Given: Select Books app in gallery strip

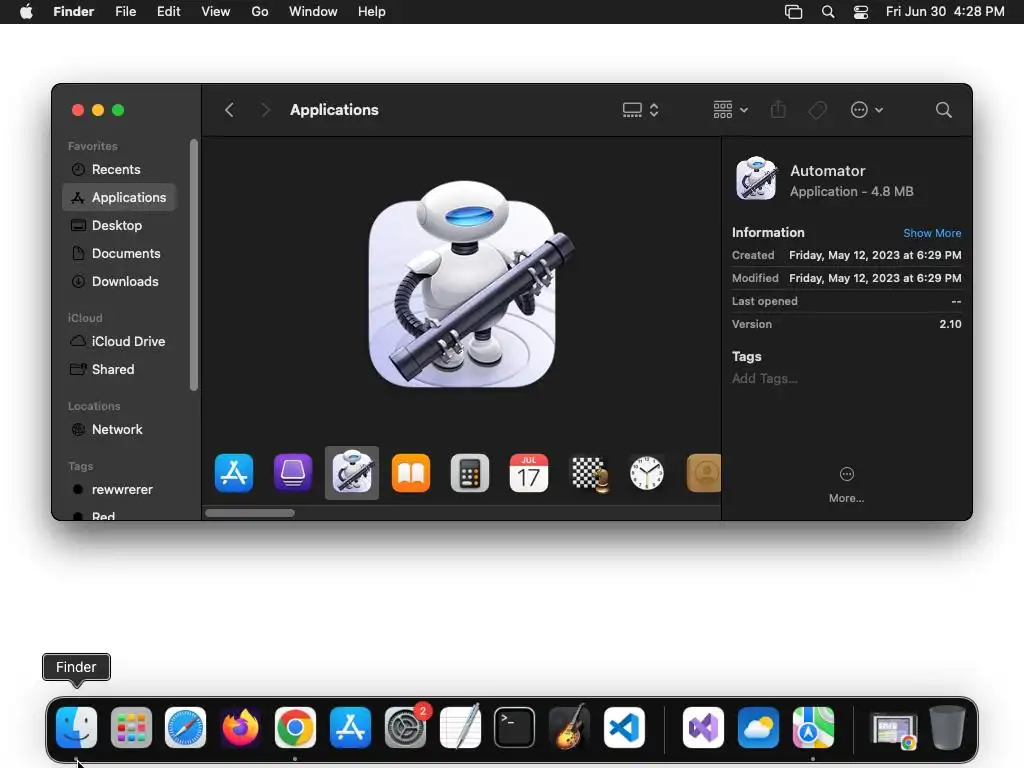Looking at the screenshot, I should tap(411, 473).
